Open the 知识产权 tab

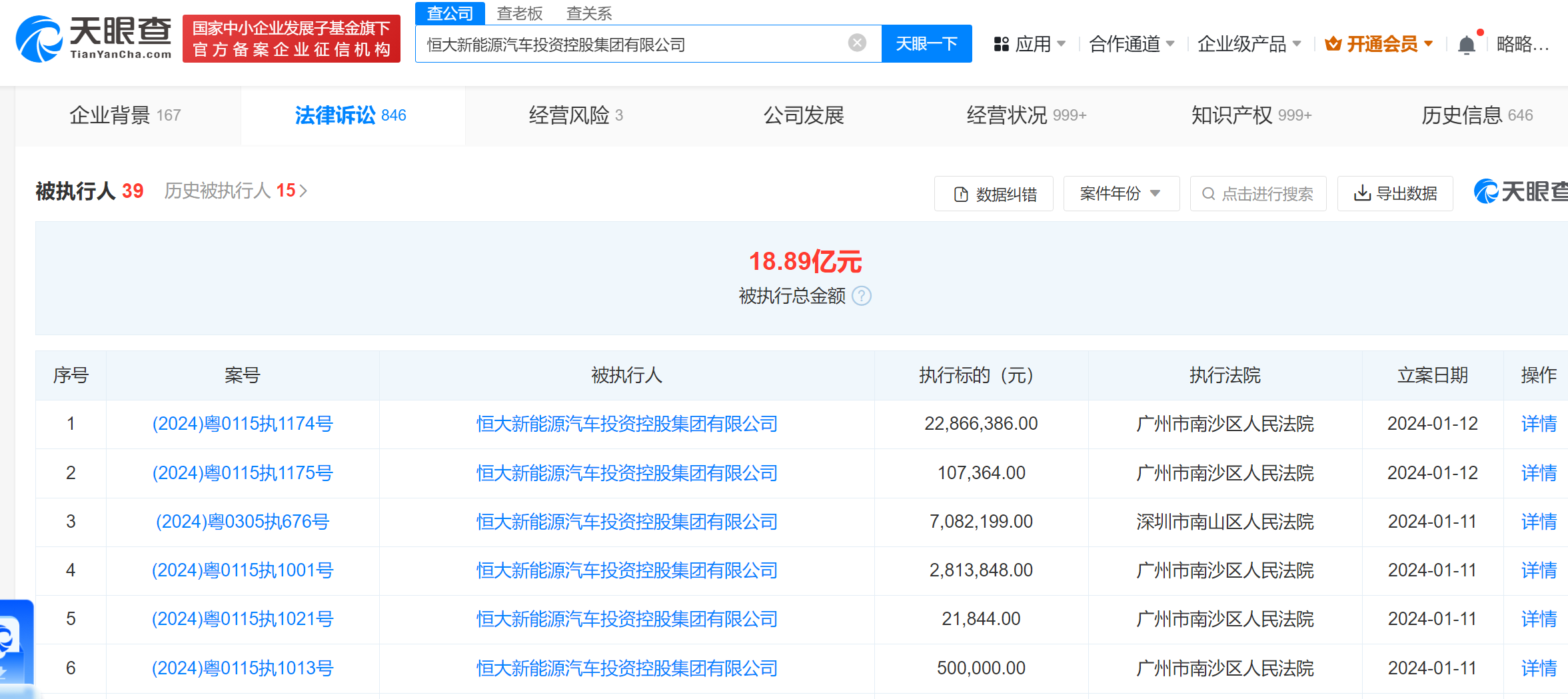(x=1251, y=115)
